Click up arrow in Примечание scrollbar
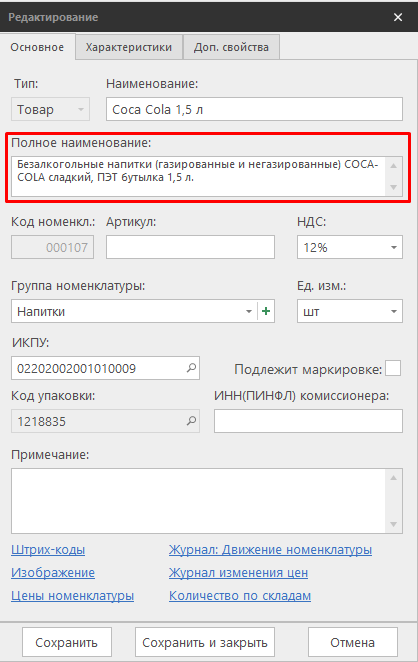 394,478
